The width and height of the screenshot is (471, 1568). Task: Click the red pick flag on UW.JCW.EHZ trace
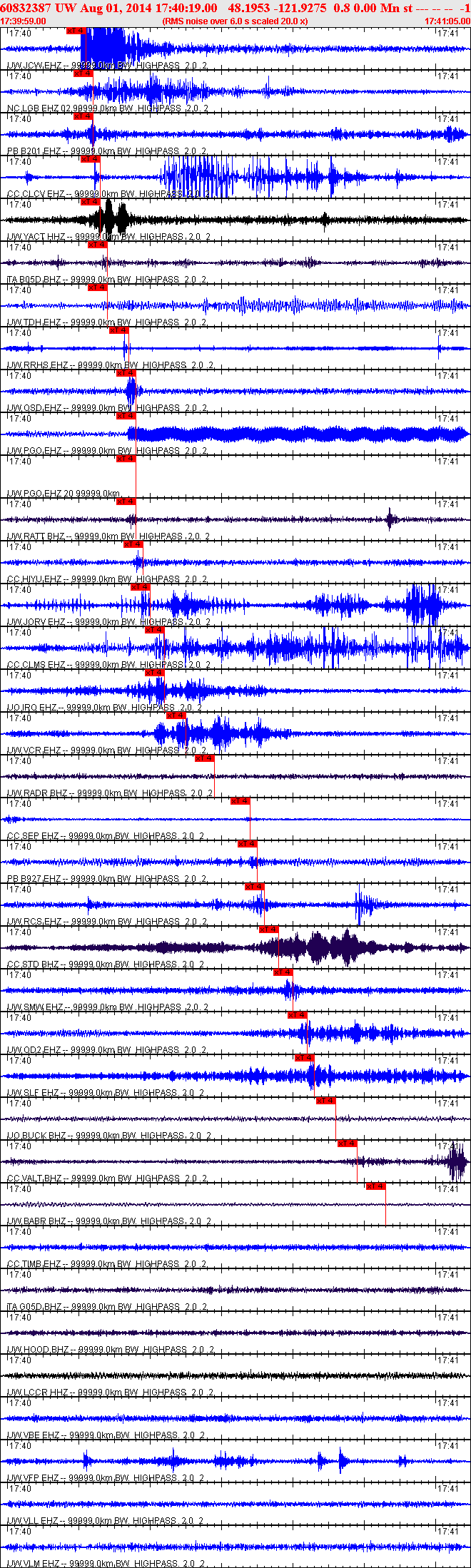pos(76,31)
